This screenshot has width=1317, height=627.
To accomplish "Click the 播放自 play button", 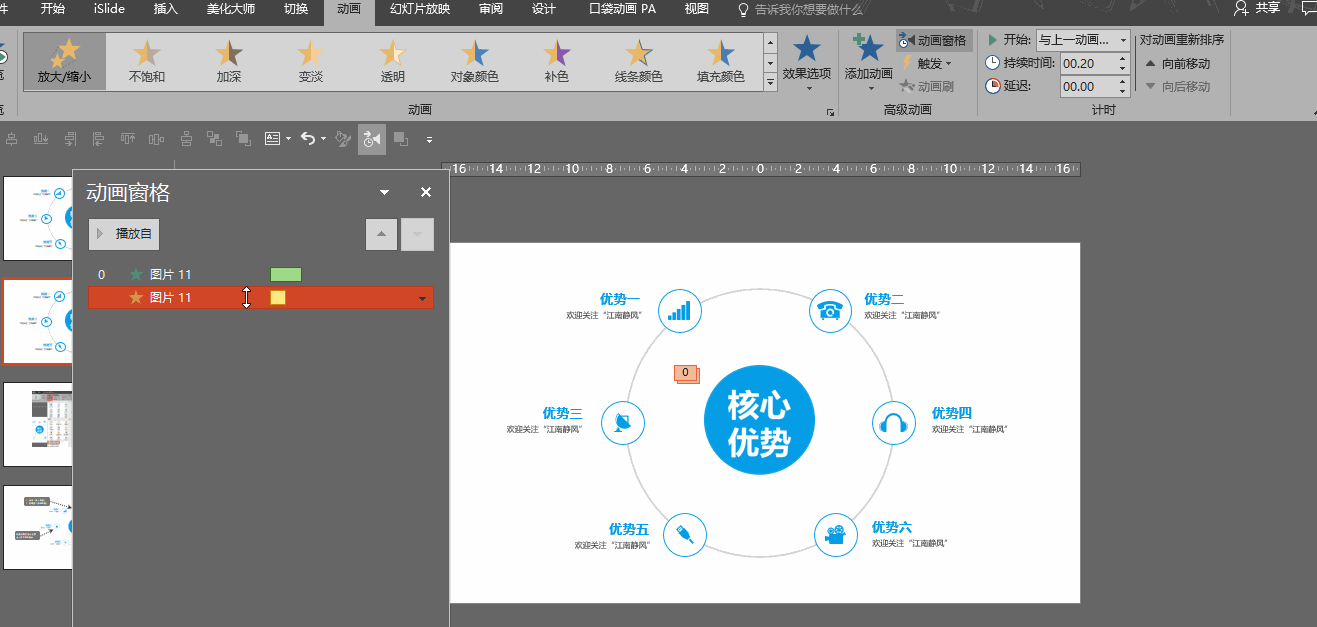I will click(x=124, y=234).
